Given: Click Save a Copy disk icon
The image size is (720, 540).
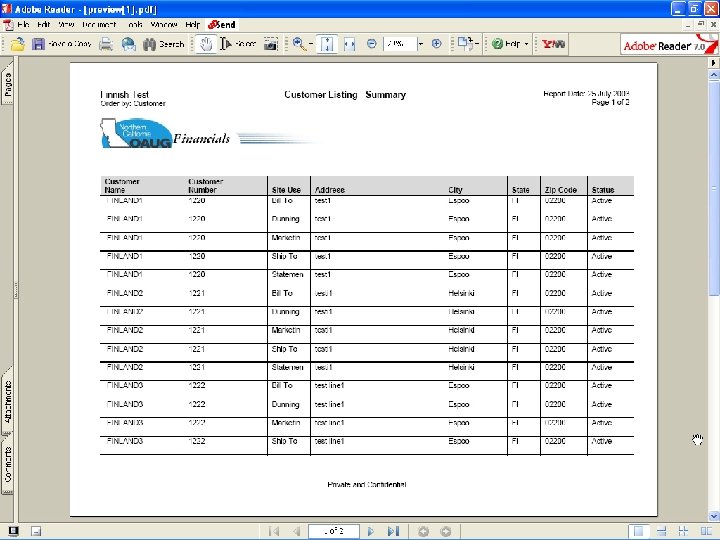Looking at the screenshot, I should coord(38,44).
